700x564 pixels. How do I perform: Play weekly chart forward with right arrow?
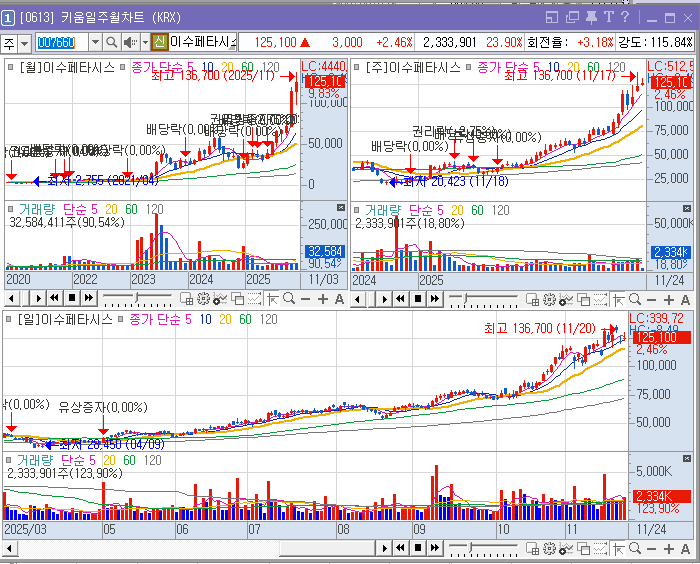(384, 299)
